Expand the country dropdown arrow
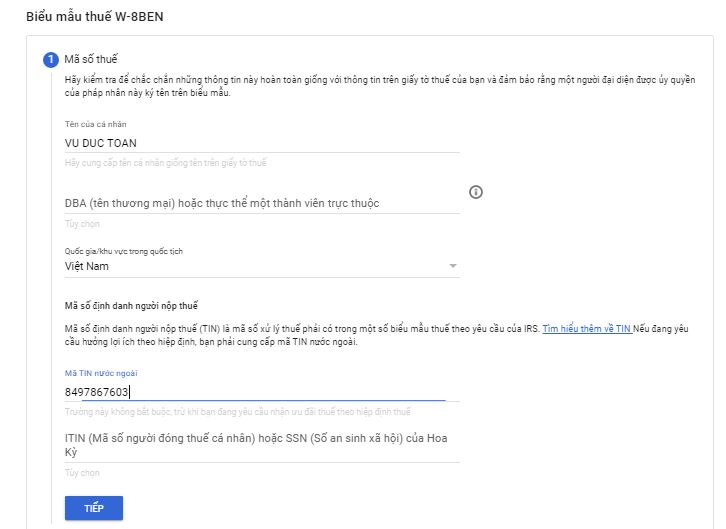The height and width of the screenshot is (529, 726). click(453, 266)
